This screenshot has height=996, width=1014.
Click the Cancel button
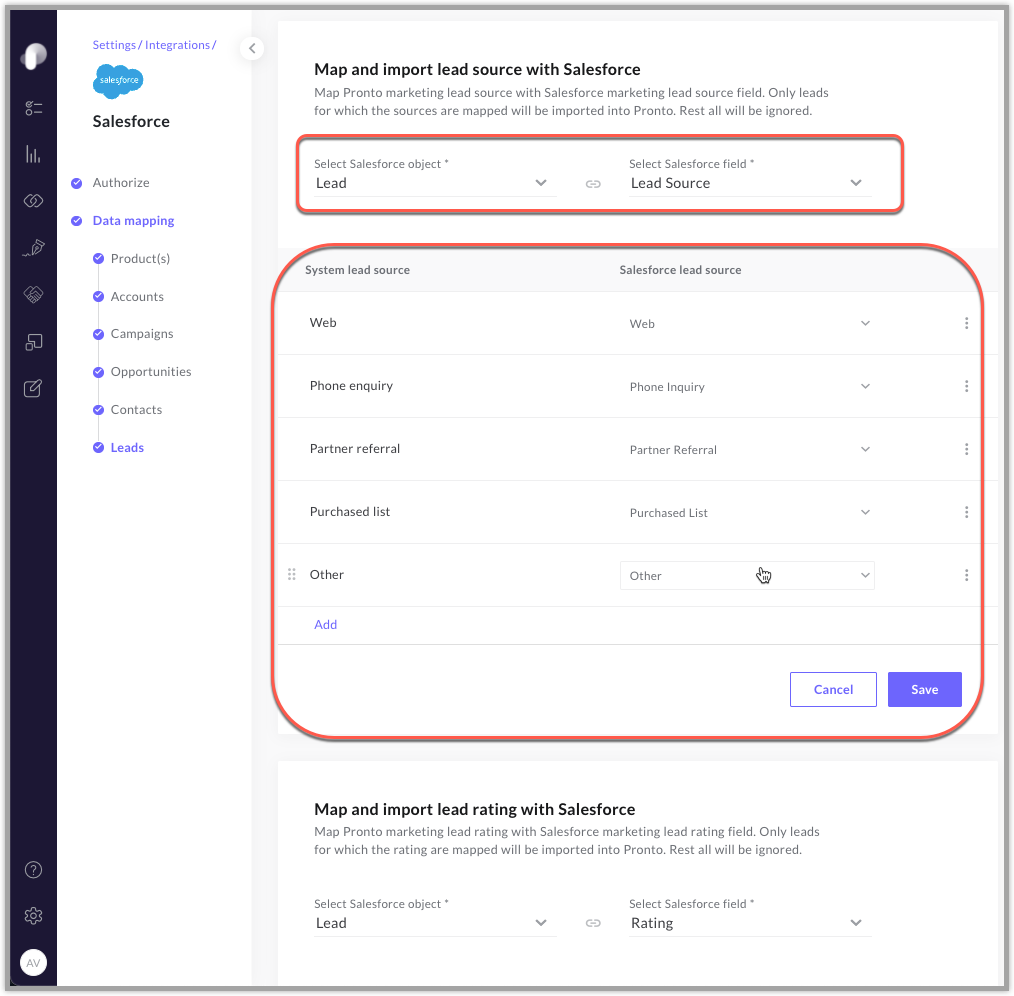833,689
